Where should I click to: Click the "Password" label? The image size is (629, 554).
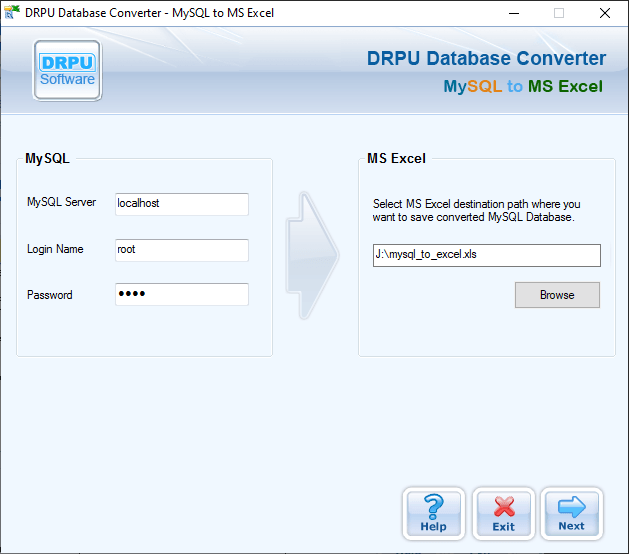tap(49, 295)
